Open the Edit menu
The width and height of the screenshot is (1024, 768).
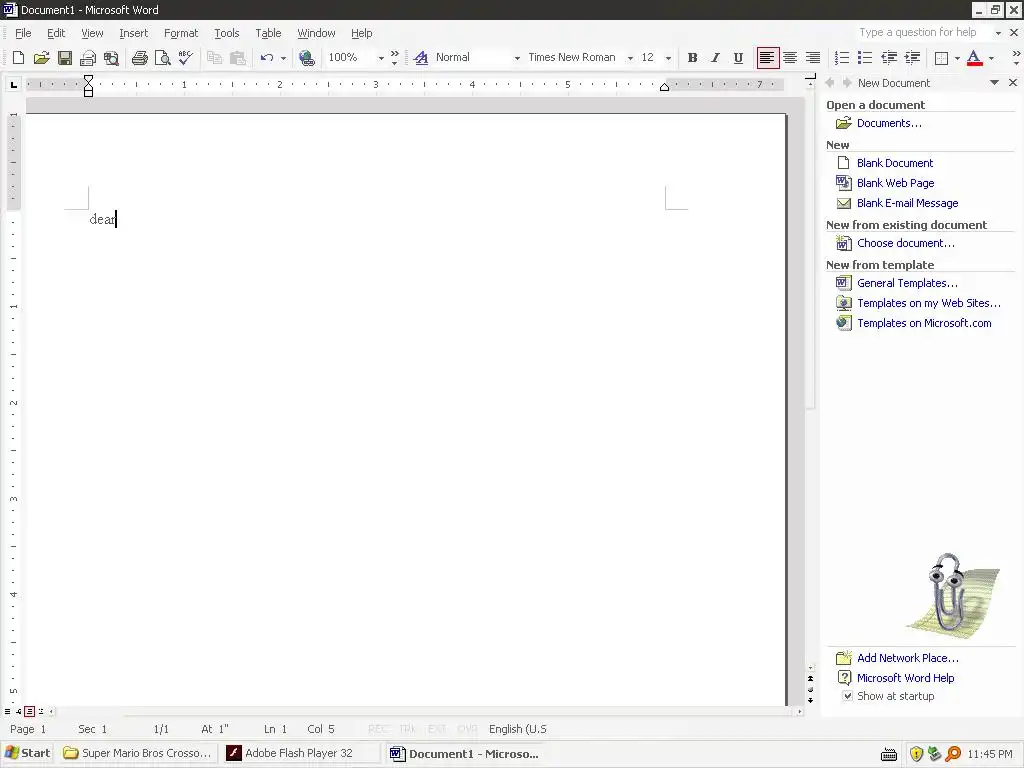tap(56, 33)
